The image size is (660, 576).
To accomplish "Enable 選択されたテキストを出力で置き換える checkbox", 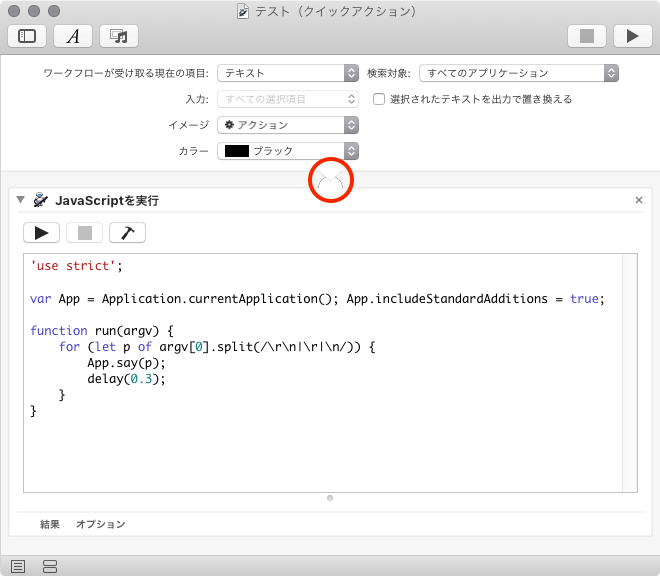I will [379, 99].
